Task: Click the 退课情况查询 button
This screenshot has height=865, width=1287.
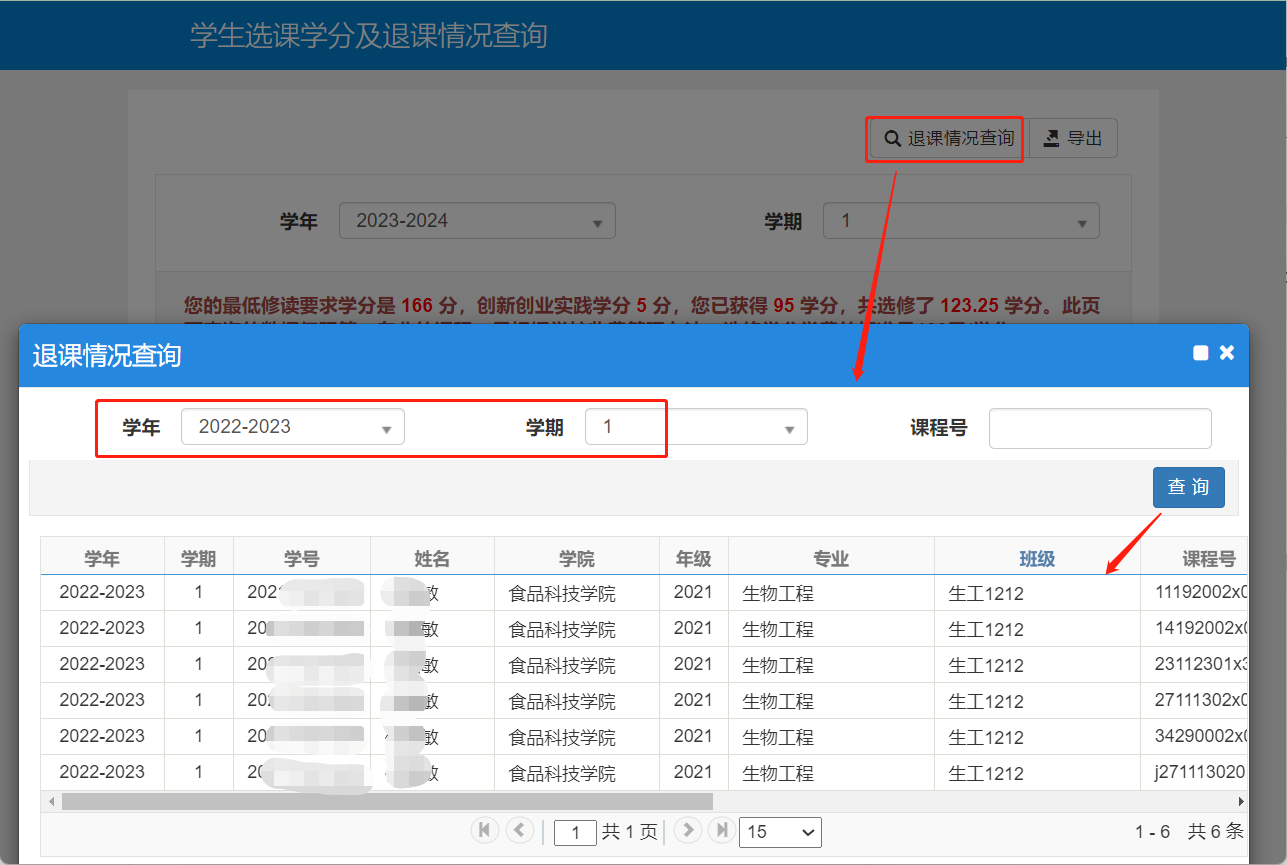Action: pyautogui.click(x=946, y=139)
